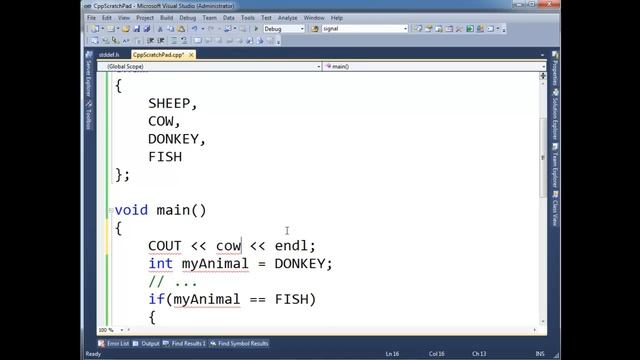Switch to the stddef.h tab

coord(109,55)
